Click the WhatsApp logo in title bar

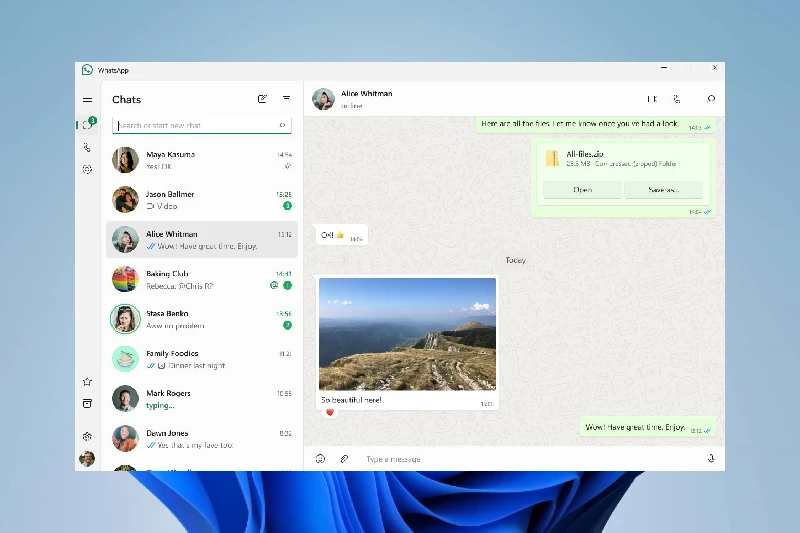tap(87, 70)
